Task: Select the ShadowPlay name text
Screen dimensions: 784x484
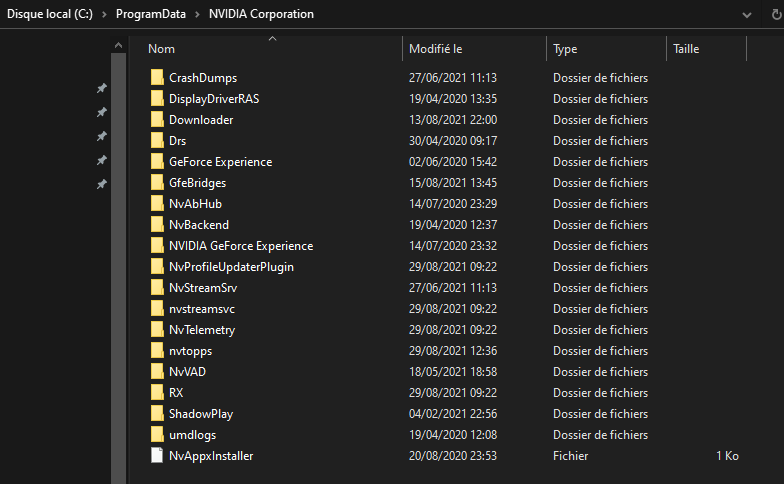Action: tap(201, 414)
